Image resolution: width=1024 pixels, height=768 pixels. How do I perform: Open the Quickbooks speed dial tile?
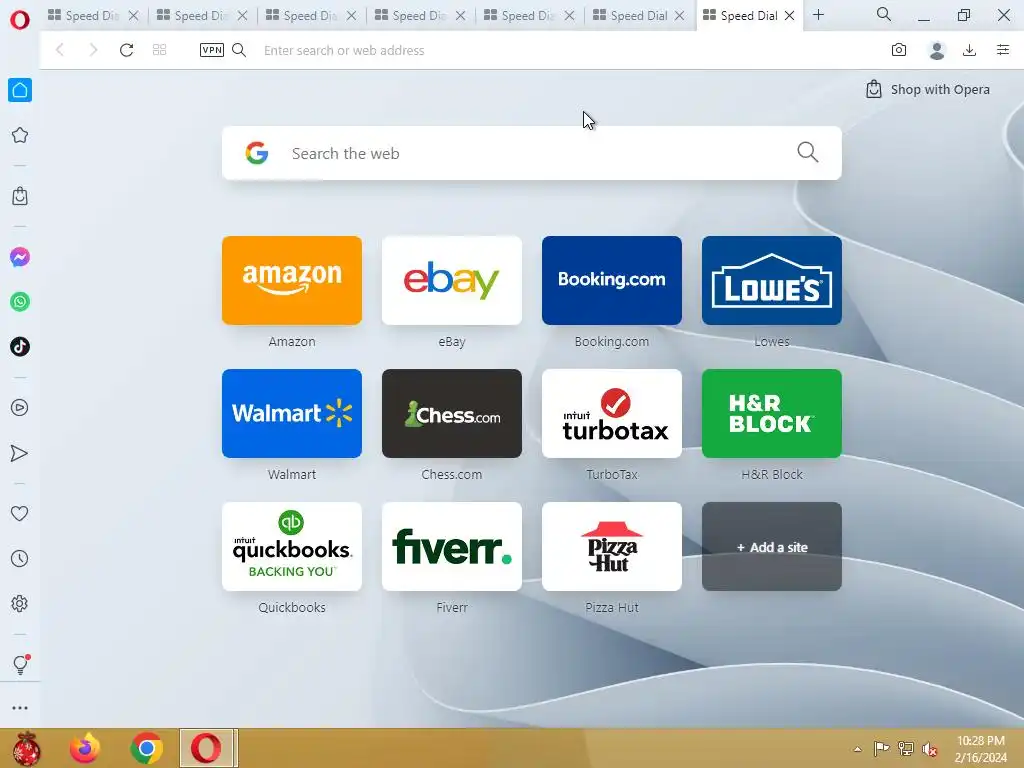[292, 547]
